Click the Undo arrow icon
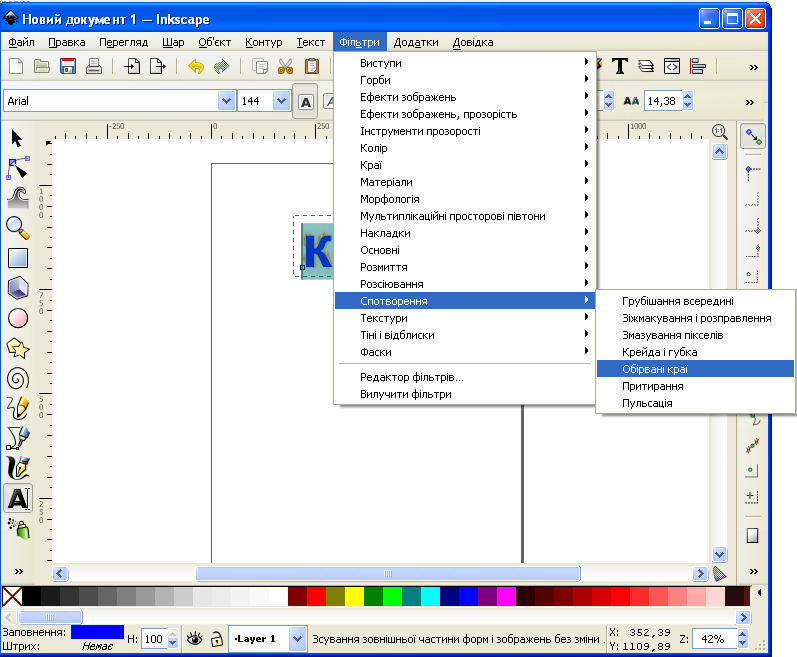Viewport: 797px width, 657px height. [196, 66]
